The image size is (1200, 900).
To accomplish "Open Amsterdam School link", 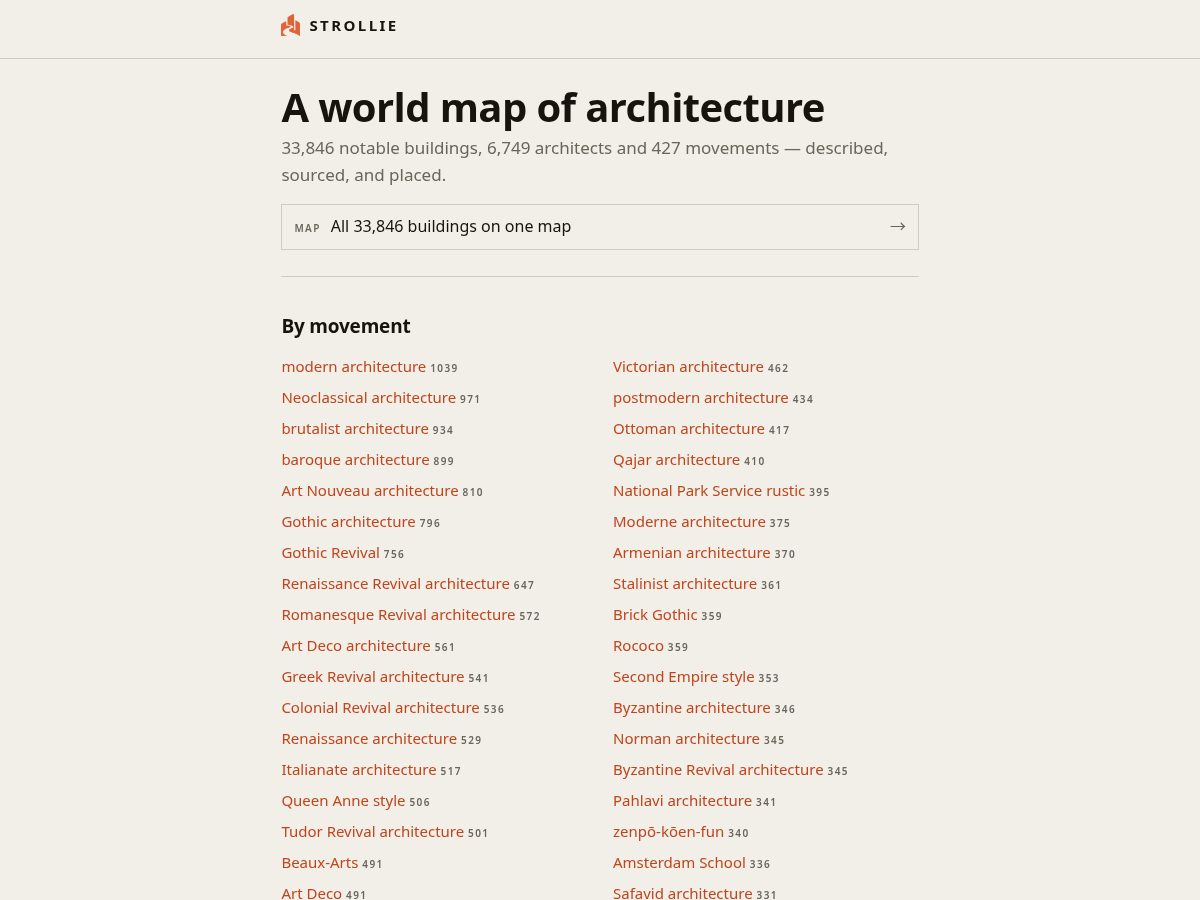I will [679, 863].
